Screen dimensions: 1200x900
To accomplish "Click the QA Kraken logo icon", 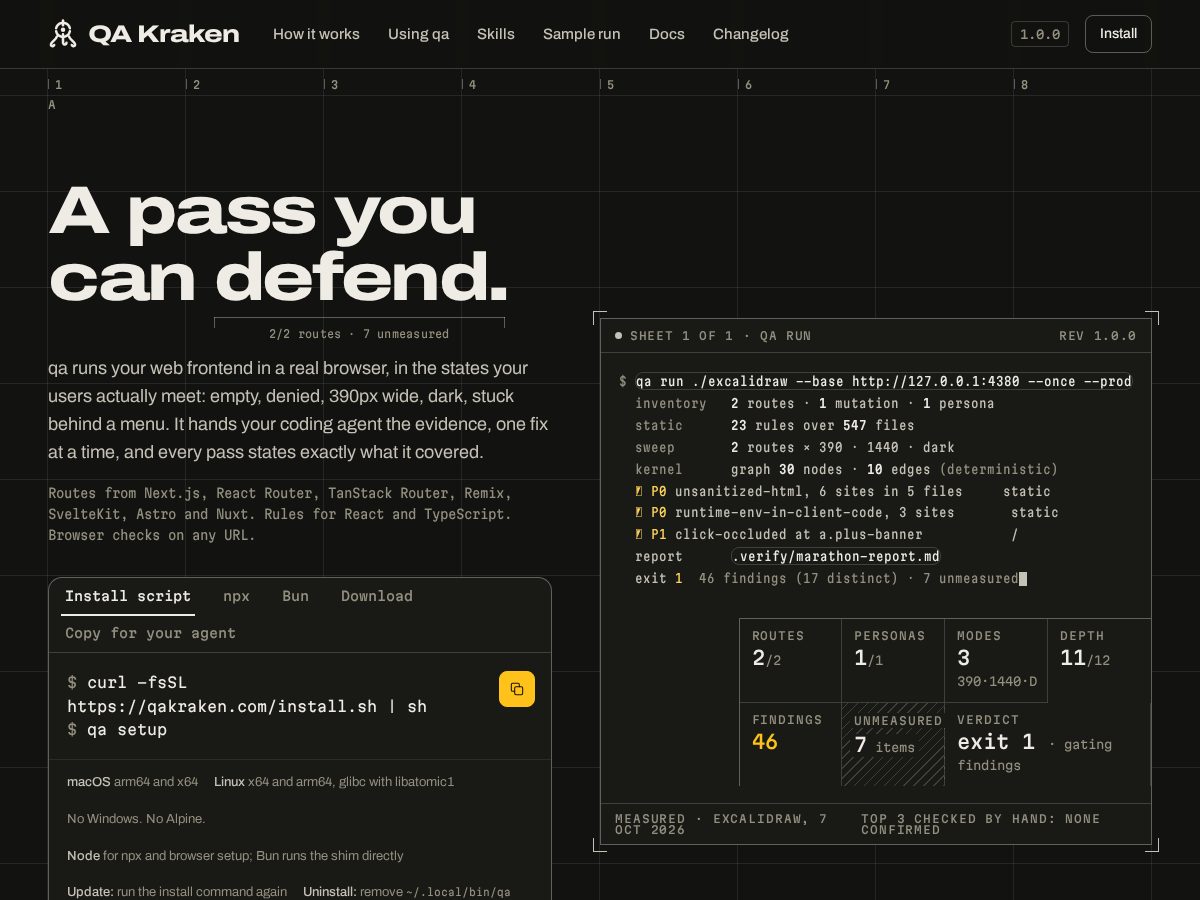I will [x=63, y=34].
